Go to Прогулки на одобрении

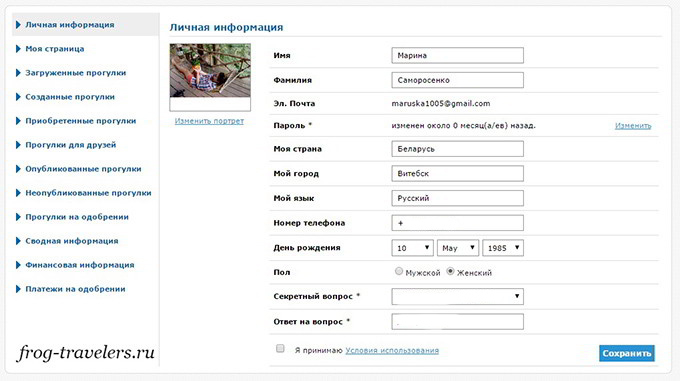(x=77, y=217)
